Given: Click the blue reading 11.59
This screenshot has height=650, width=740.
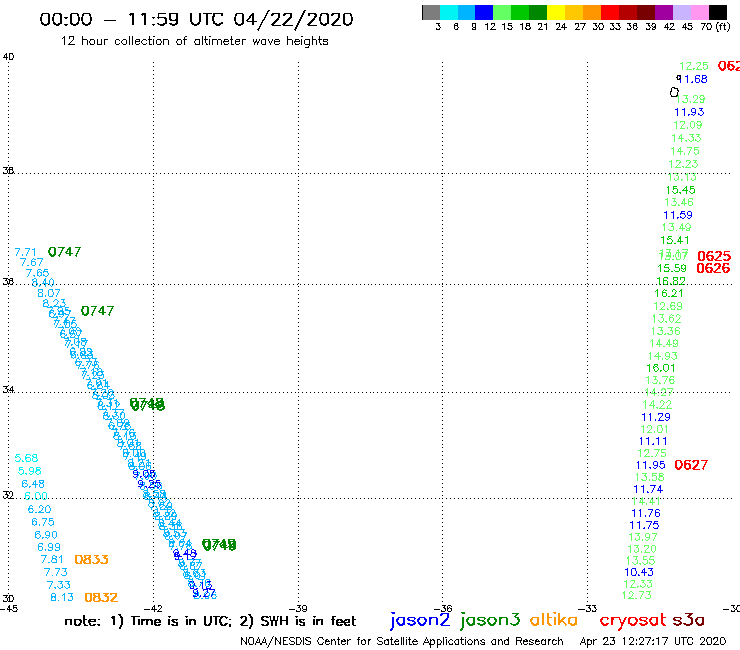Looking at the screenshot, I should [678, 215].
